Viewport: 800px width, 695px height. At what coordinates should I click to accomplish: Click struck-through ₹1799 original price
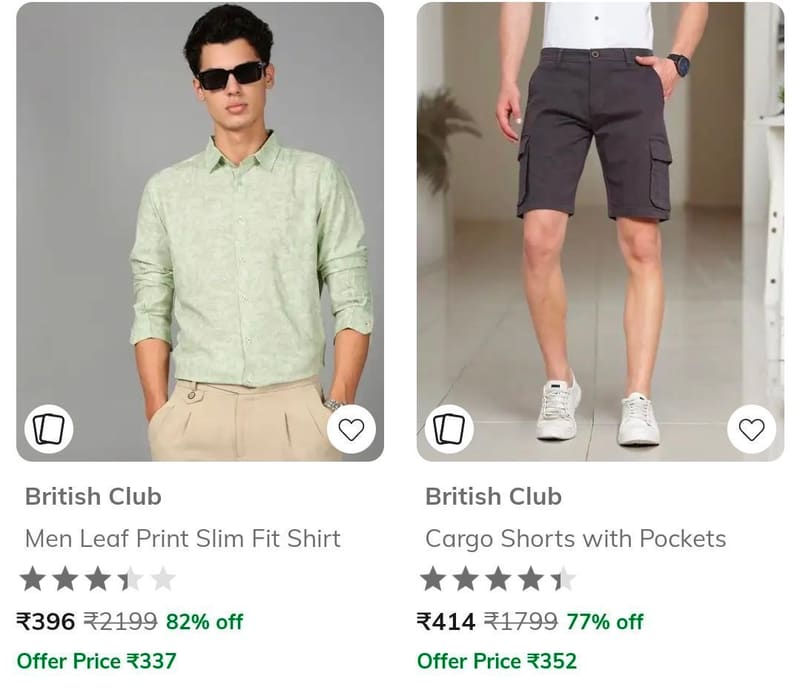point(521,622)
